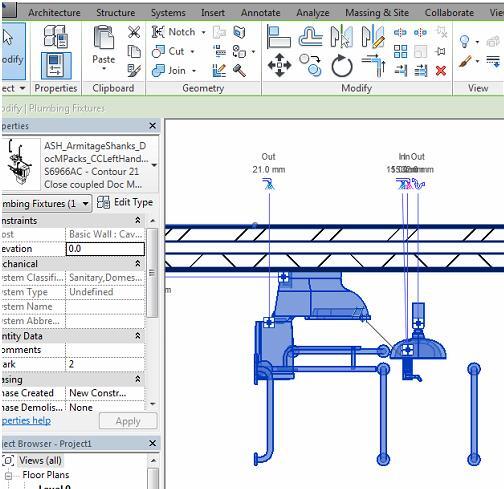The image size is (504, 489).
Task: Activate the Rotate tool icon
Action: coord(342,66)
